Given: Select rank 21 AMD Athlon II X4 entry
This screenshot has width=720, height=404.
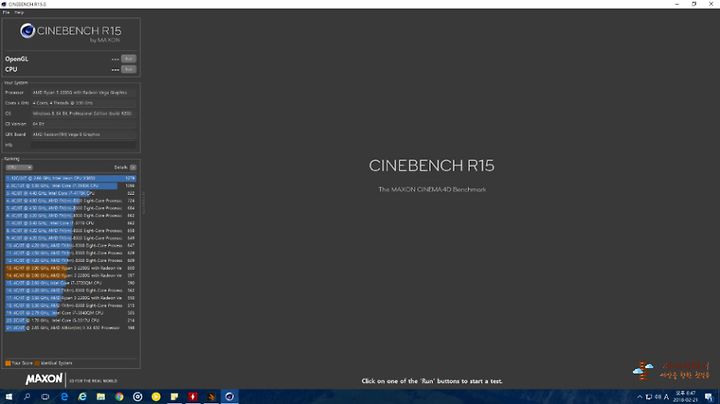Looking at the screenshot, I should [x=71, y=328].
